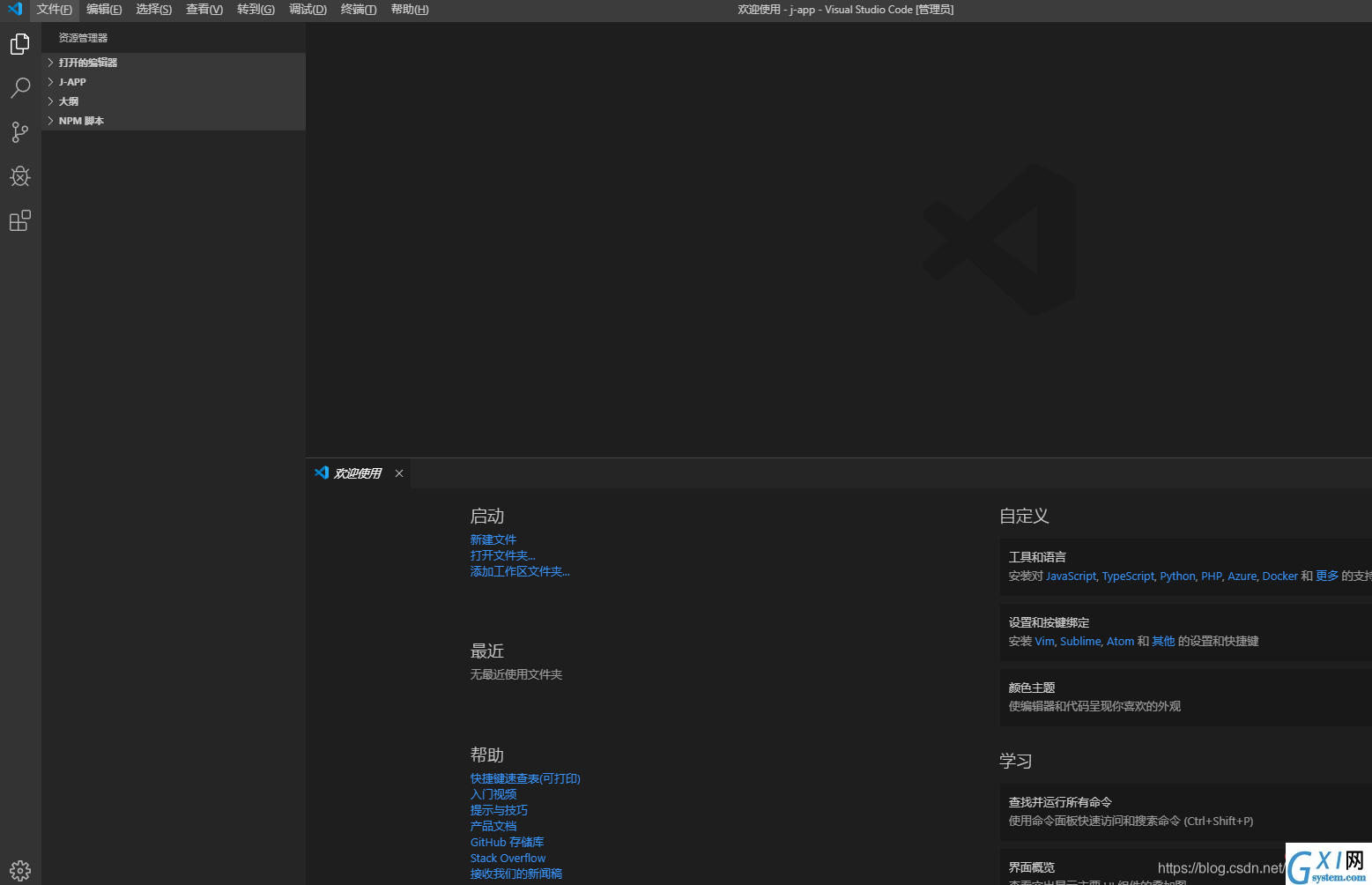Open the 帮助(H) menu
The width and height of the screenshot is (1372, 885).
pos(410,10)
